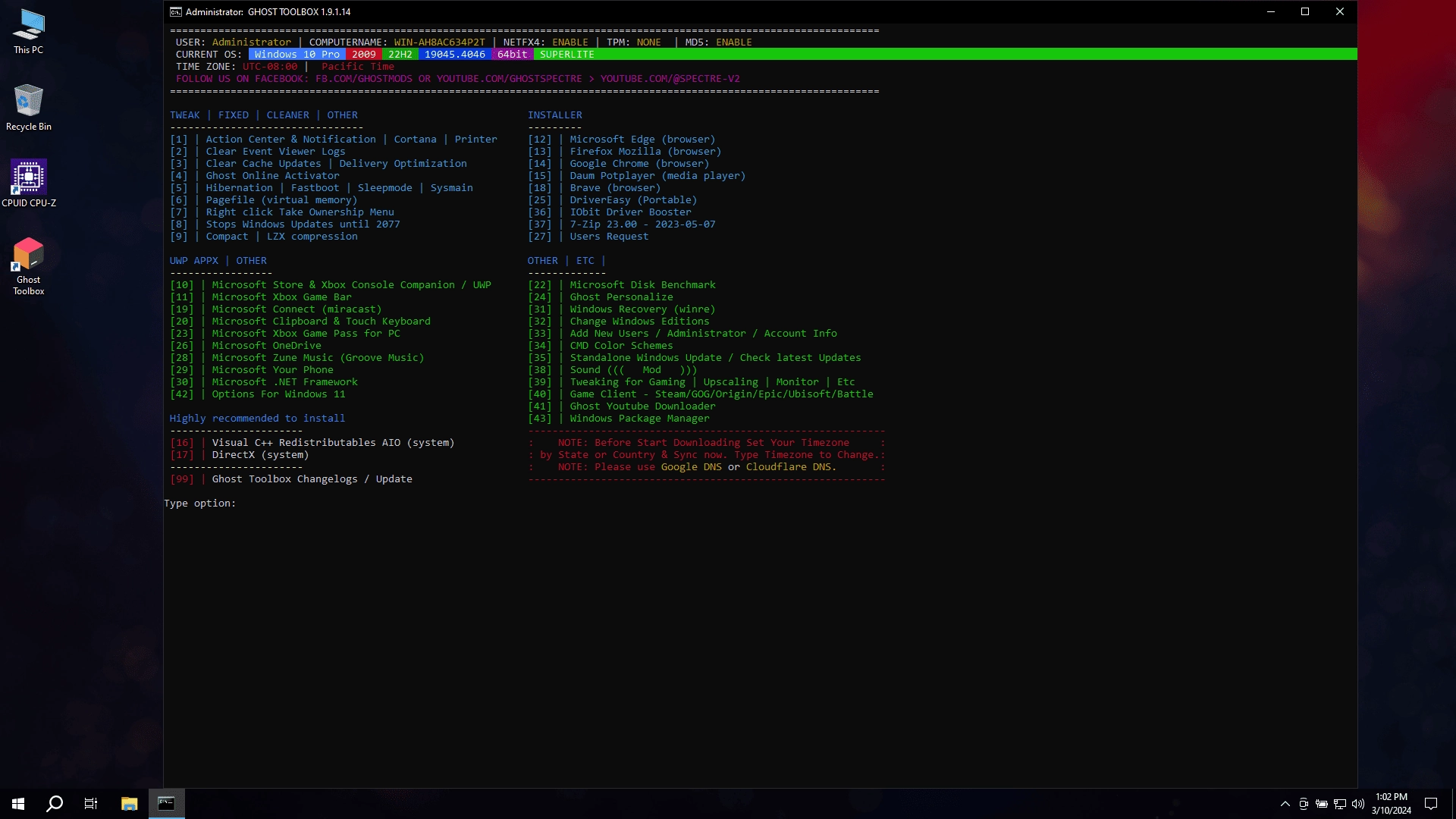Click the console window icon in title bar
Viewport: 1456px width, 819px height.
pyautogui.click(x=175, y=11)
